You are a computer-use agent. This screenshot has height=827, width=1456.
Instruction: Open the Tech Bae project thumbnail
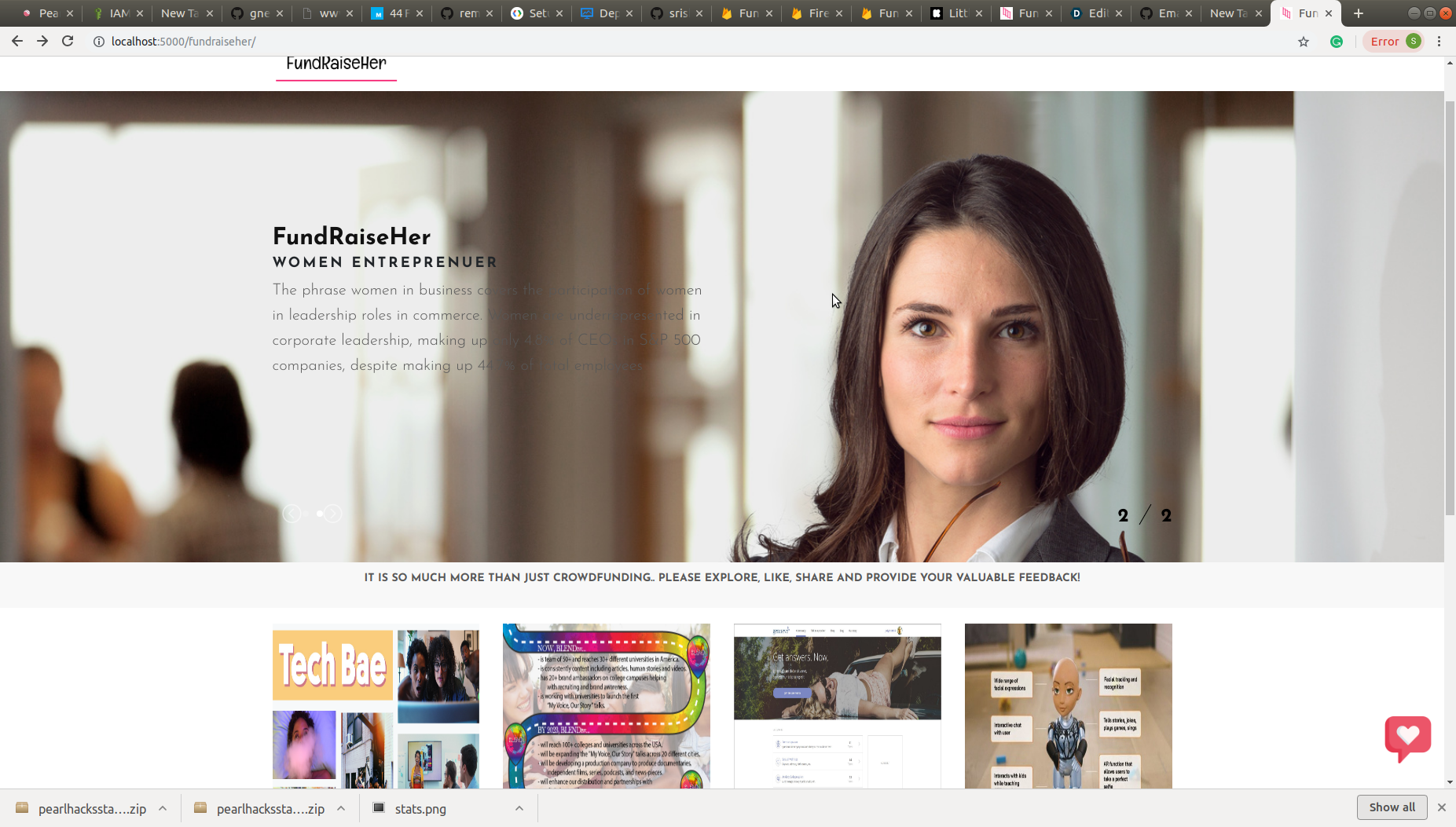pos(376,706)
